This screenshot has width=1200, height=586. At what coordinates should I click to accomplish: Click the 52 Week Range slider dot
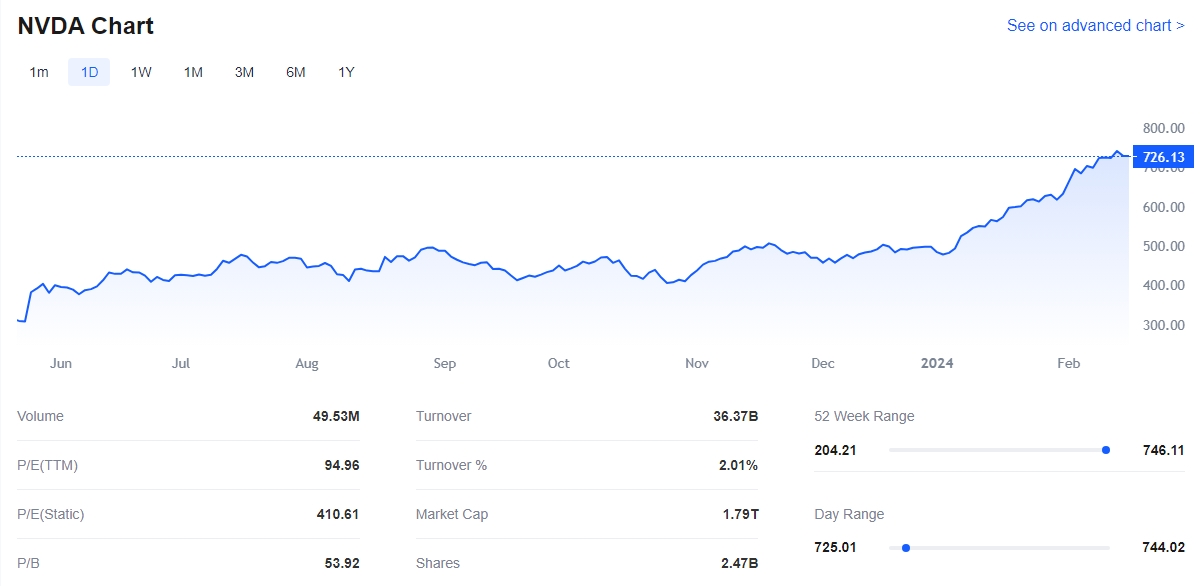pyautogui.click(x=1105, y=450)
